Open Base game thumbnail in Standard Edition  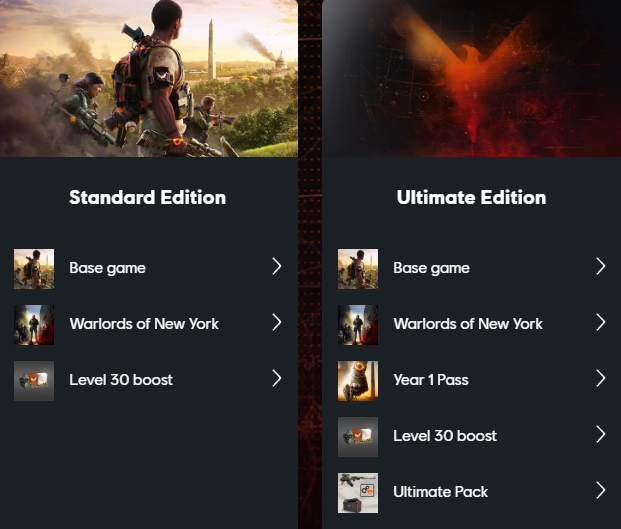(x=34, y=269)
